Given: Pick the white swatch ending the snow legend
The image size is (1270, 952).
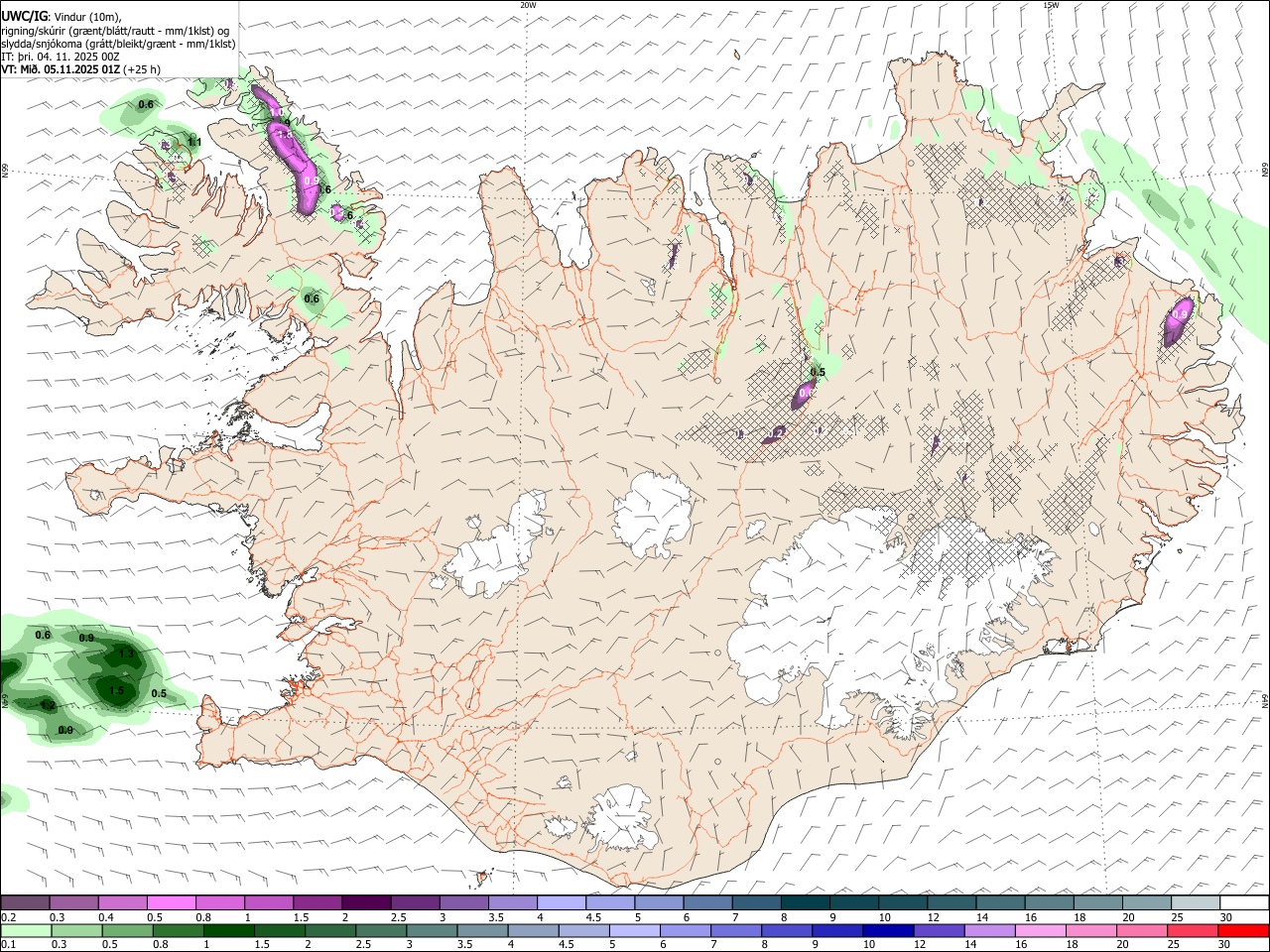Looking at the screenshot, I should click(1243, 903).
